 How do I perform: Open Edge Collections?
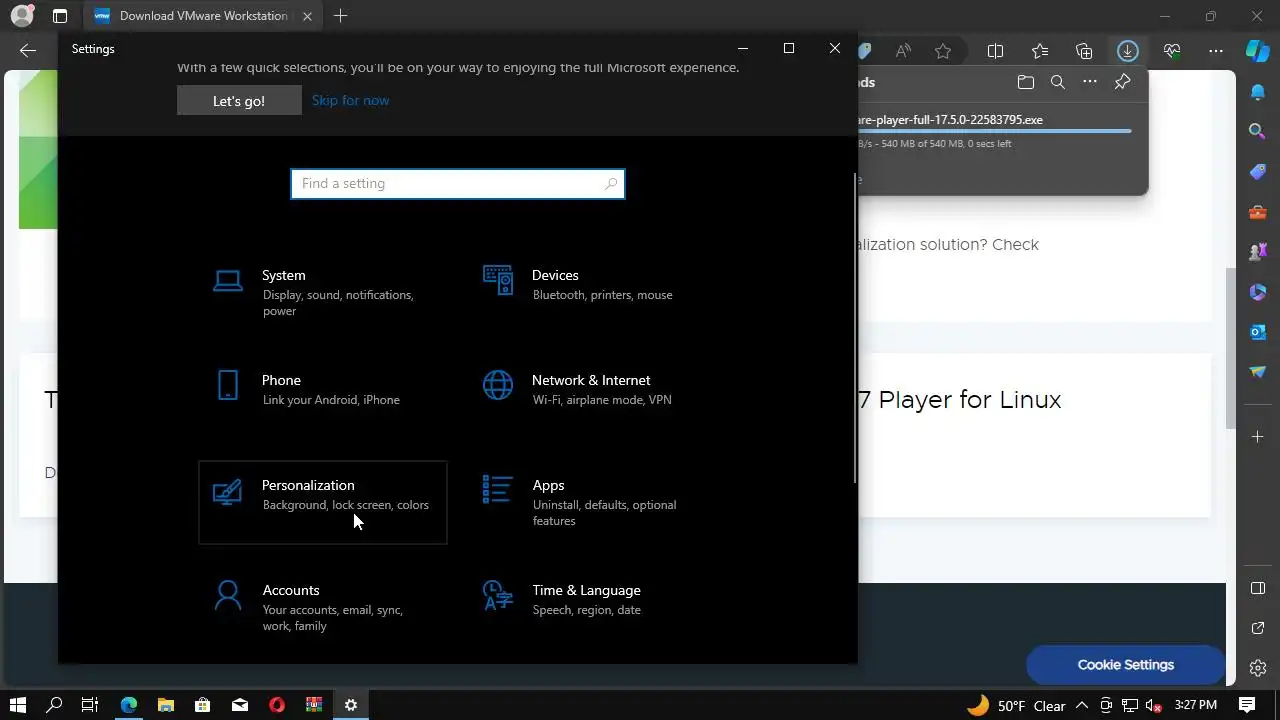coord(1084,51)
